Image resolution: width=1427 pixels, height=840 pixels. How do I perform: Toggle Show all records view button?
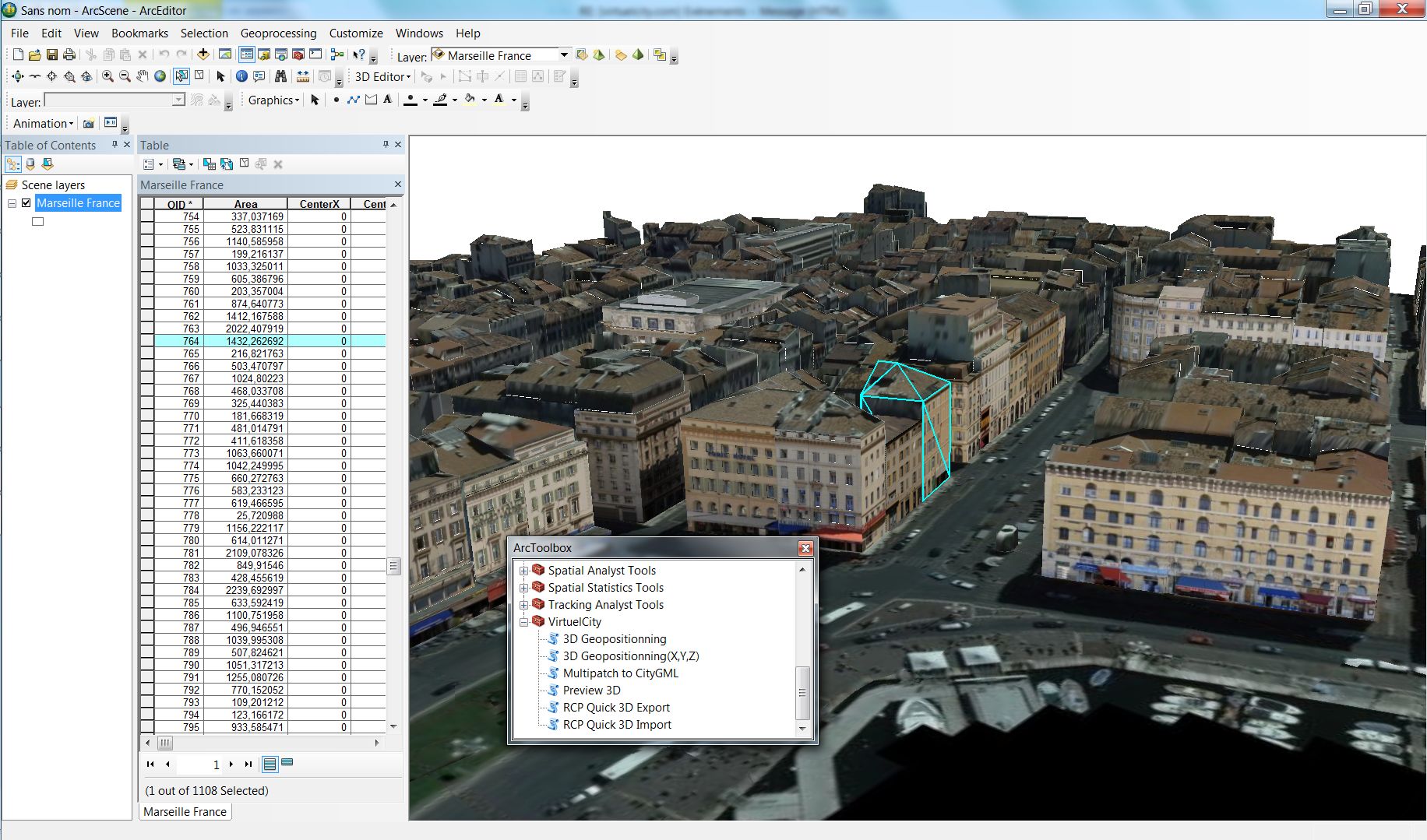click(x=270, y=764)
